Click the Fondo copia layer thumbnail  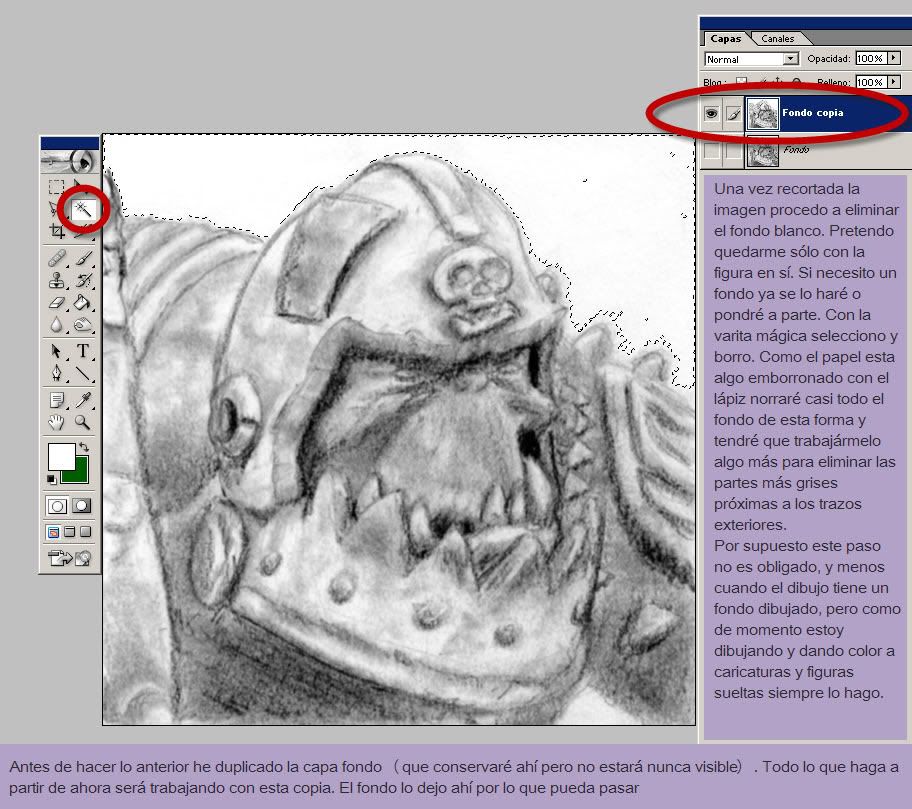coord(763,113)
